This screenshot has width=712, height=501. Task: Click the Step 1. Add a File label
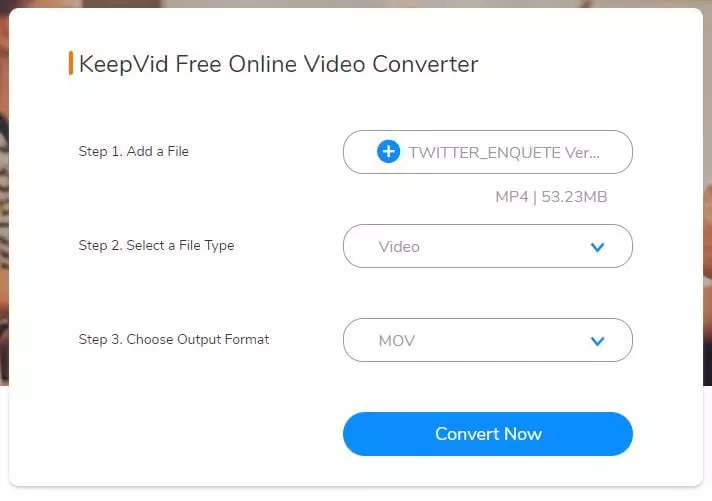tap(134, 151)
